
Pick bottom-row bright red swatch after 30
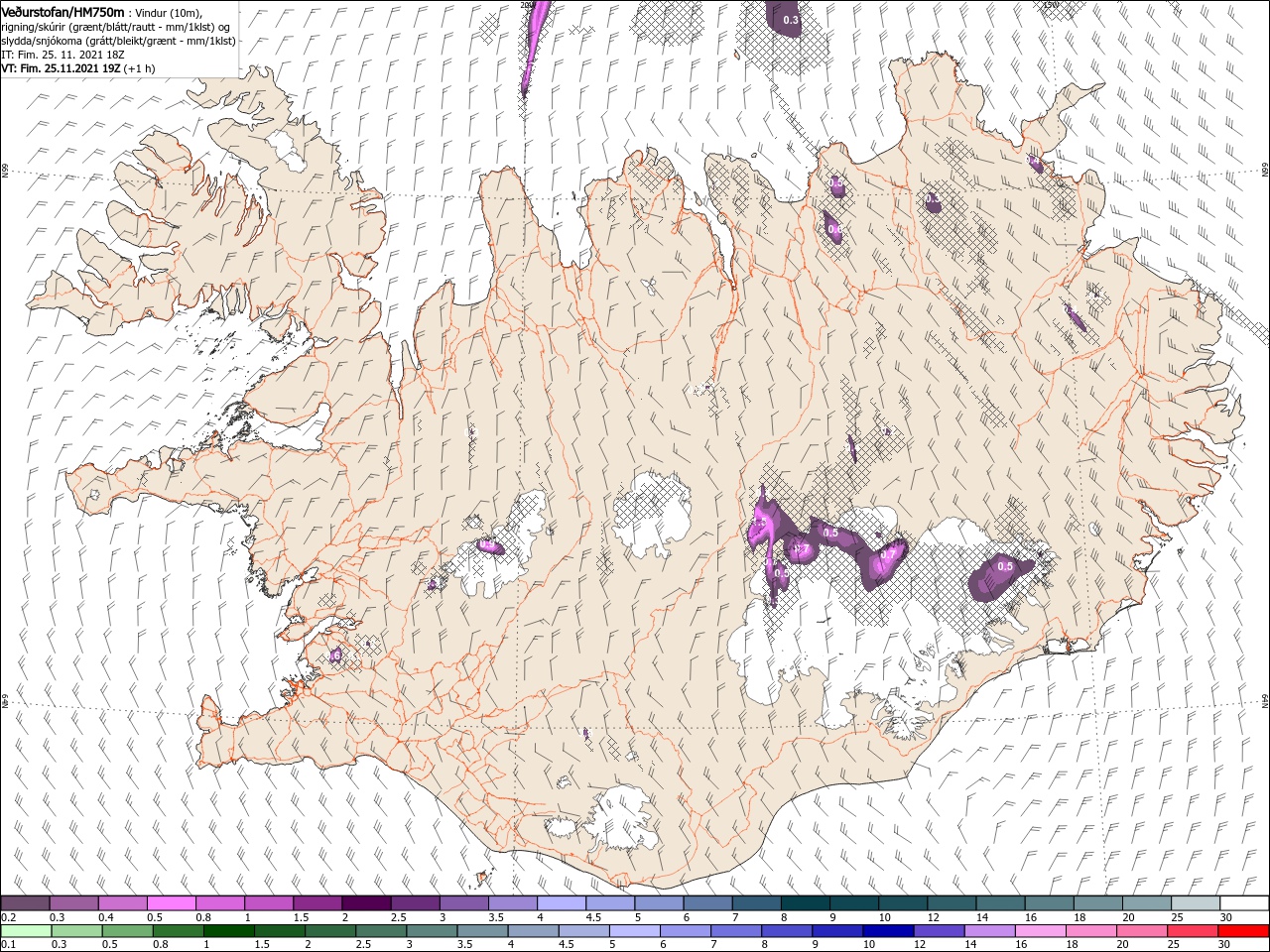click(x=1242, y=931)
